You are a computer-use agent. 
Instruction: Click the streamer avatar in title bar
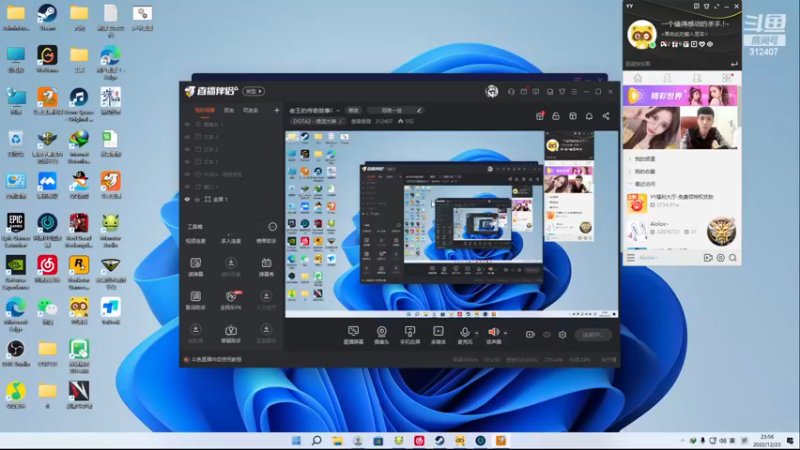(x=492, y=92)
